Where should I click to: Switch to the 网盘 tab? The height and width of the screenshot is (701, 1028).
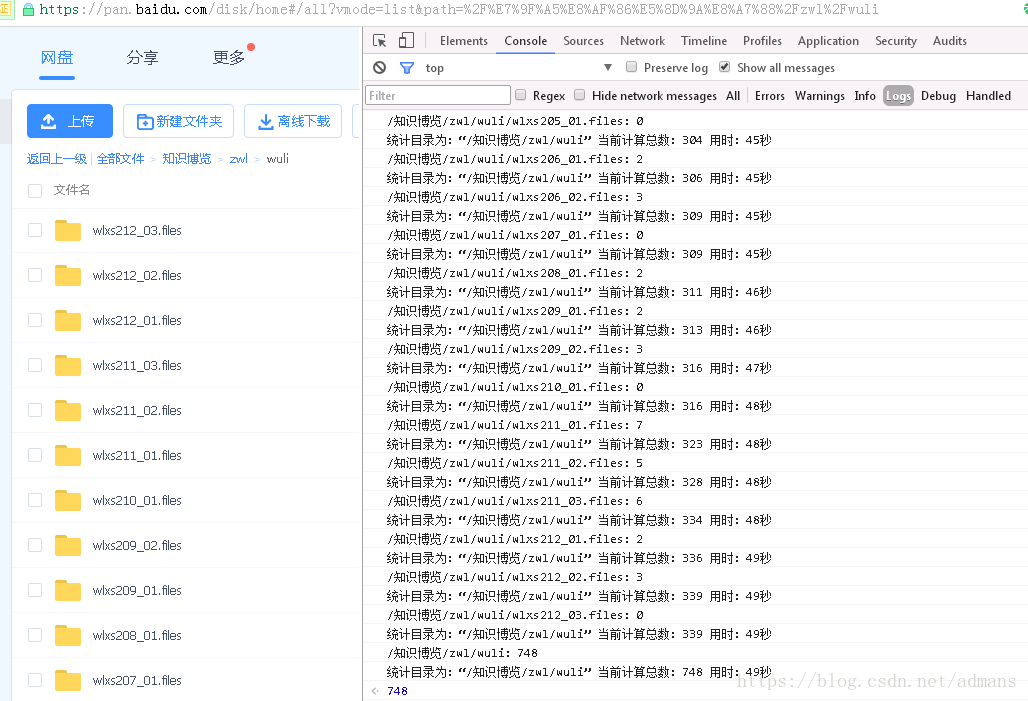point(57,58)
